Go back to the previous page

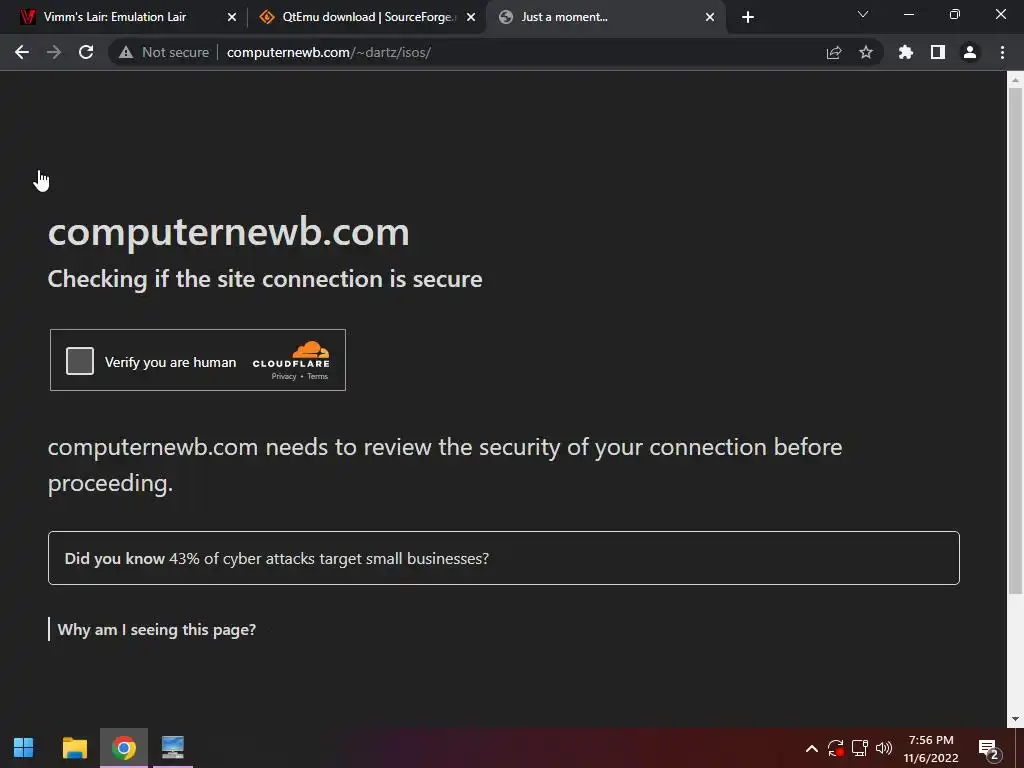click(x=22, y=52)
